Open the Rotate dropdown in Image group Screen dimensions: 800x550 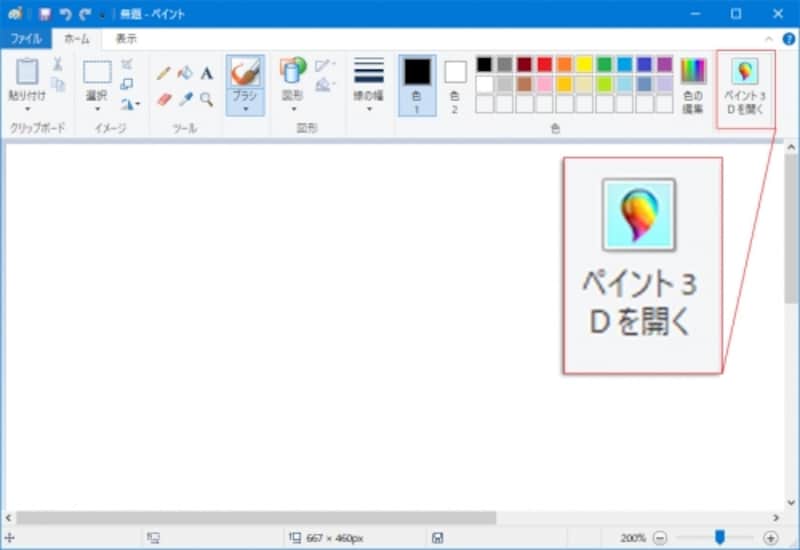click(130, 105)
